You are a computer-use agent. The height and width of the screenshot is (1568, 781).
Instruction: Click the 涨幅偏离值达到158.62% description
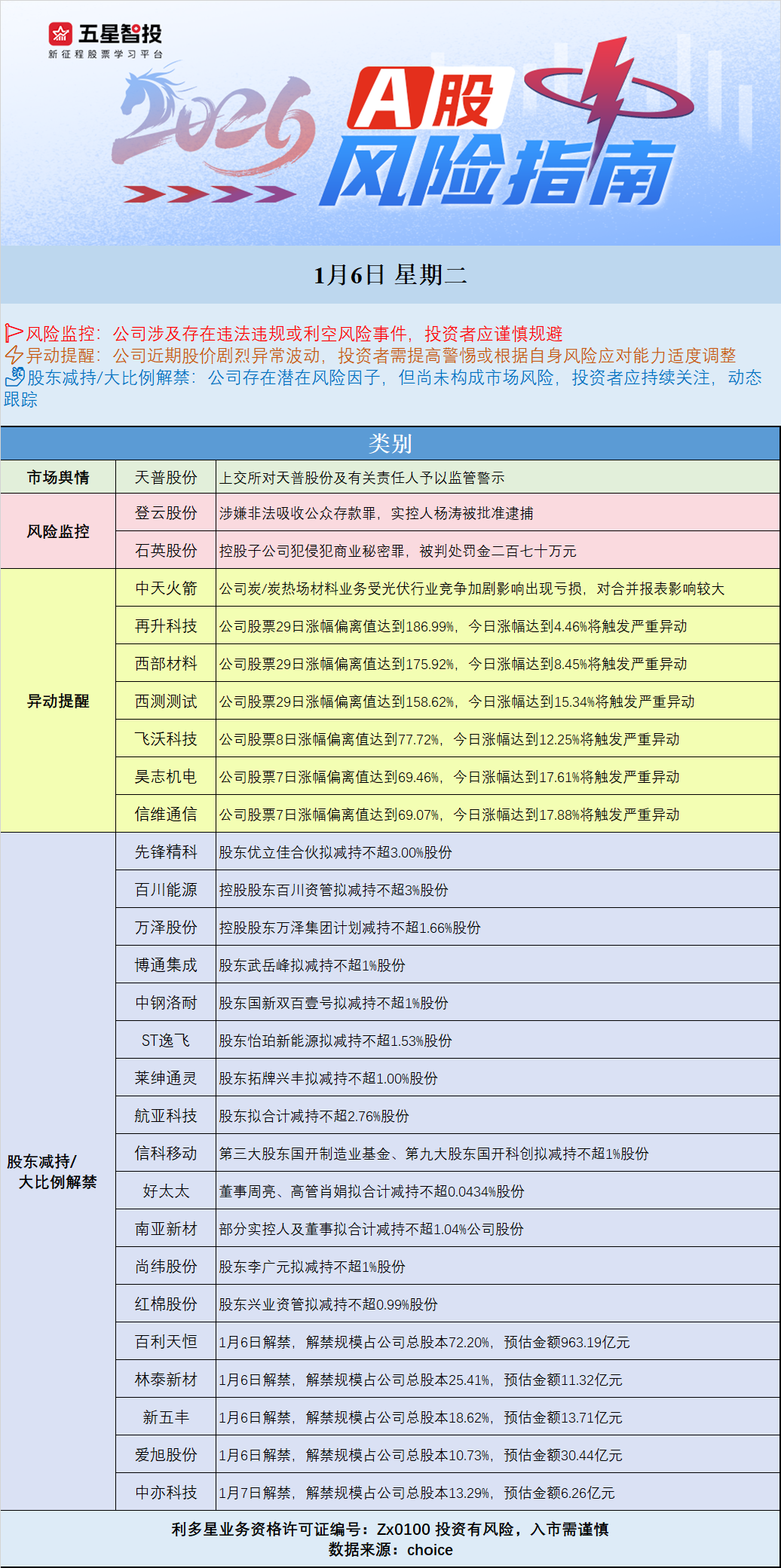click(457, 701)
